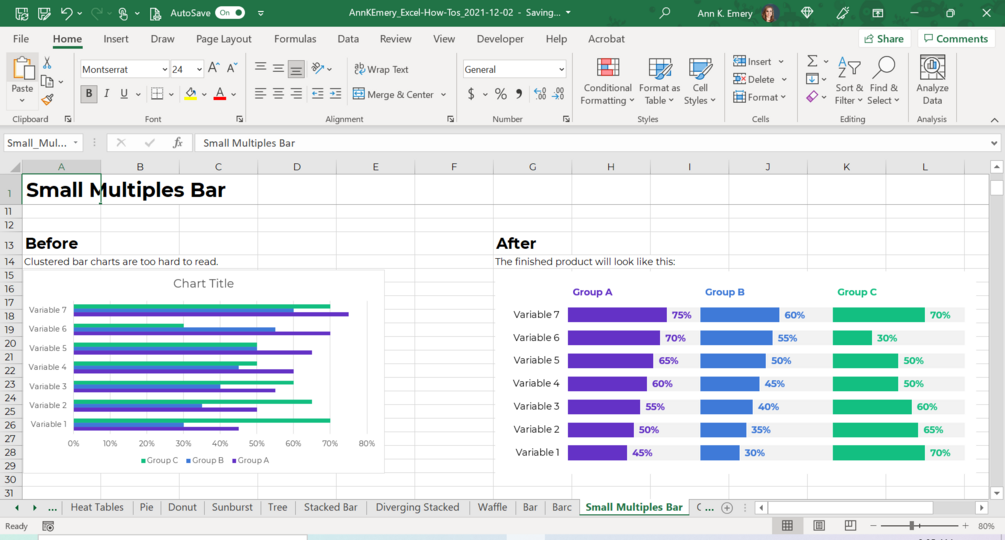The height and width of the screenshot is (540, 1005).
Task: Click the Paste clipboard icon
Action: [x=22, y=69]
